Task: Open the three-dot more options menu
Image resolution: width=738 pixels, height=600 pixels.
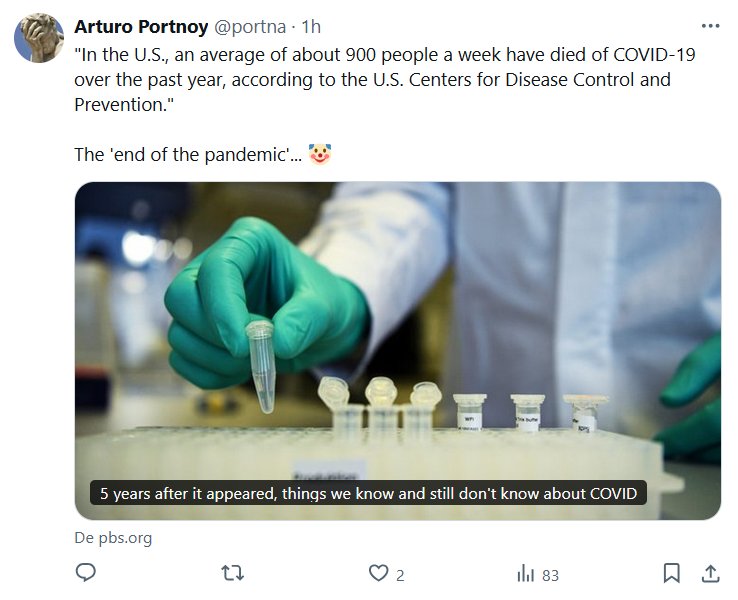Action: (710, 26)
